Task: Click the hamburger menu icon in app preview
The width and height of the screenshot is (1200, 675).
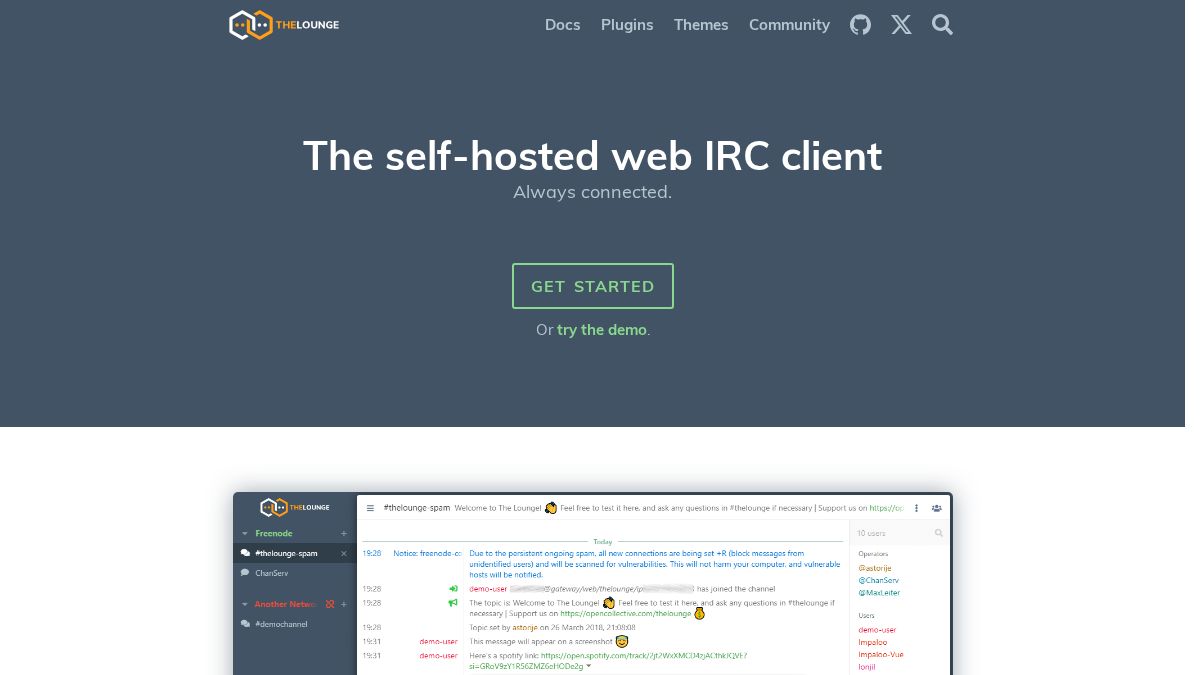Action: (370, 508)
